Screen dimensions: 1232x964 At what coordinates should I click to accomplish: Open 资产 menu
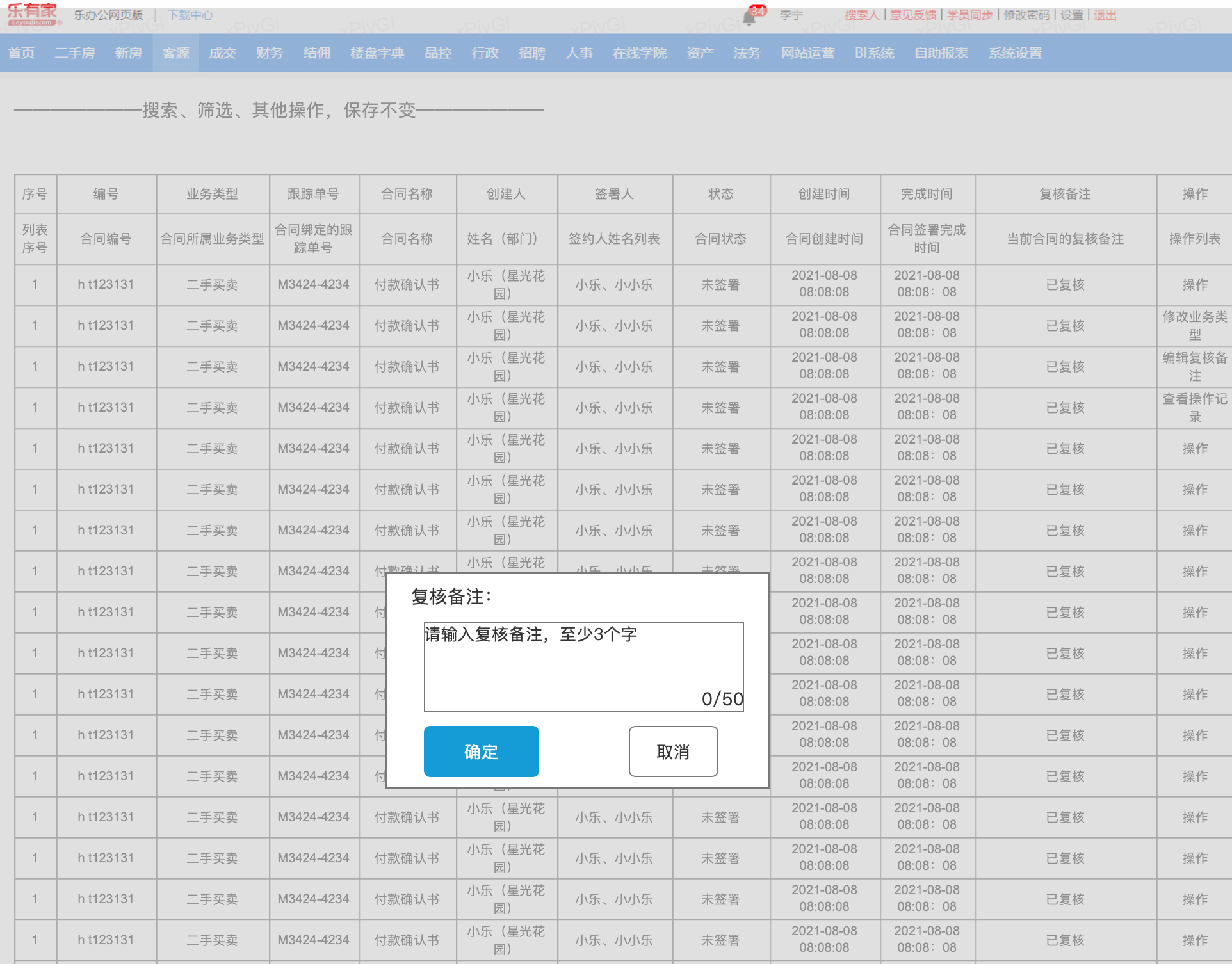700,53
